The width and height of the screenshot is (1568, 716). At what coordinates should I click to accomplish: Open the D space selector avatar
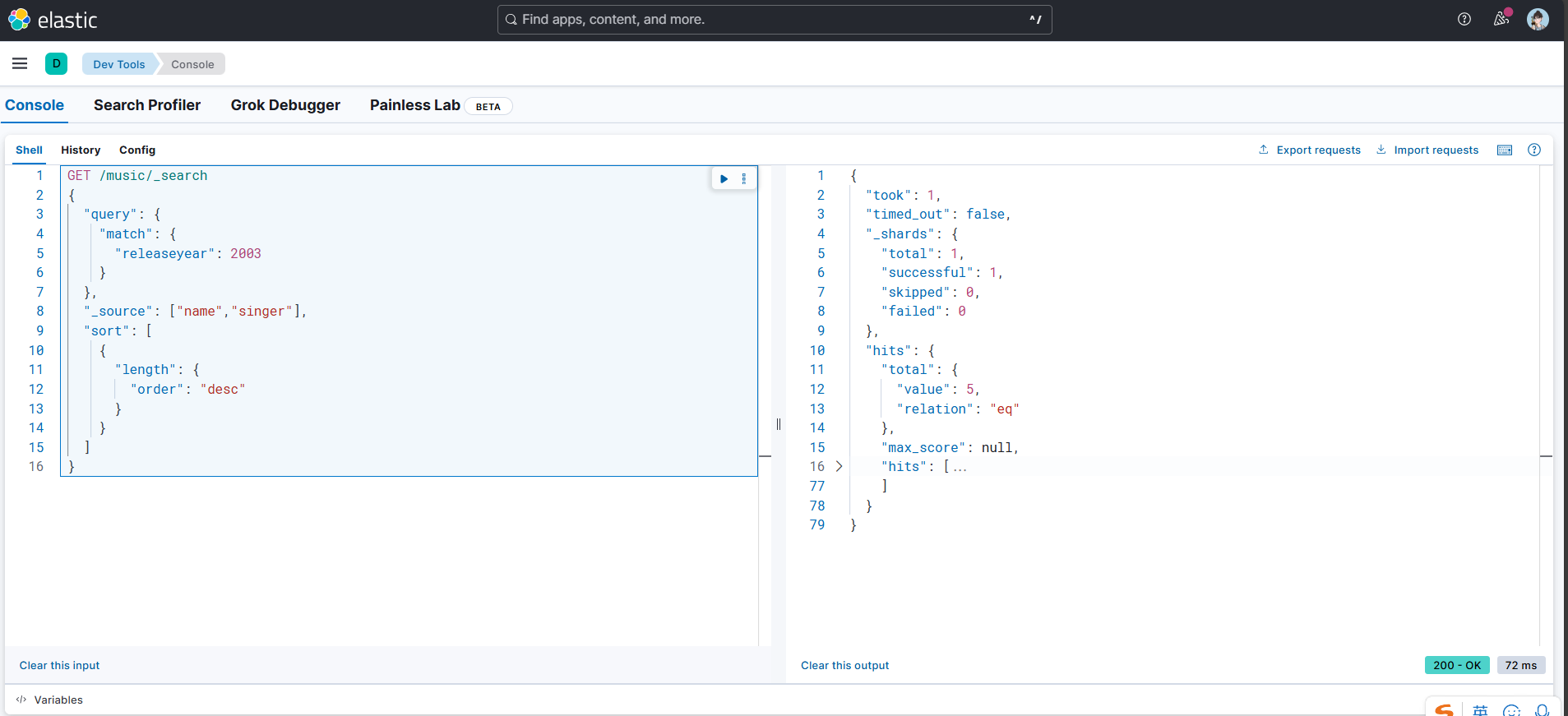tap(56, 63)
